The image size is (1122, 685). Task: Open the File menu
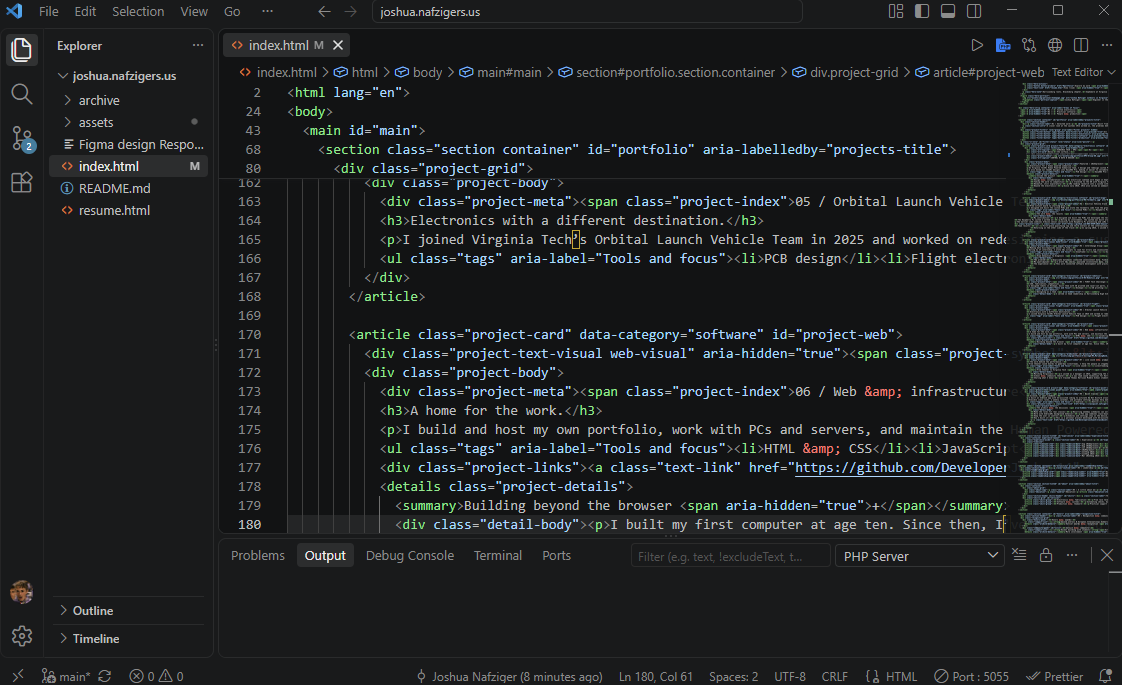[49, 11]
